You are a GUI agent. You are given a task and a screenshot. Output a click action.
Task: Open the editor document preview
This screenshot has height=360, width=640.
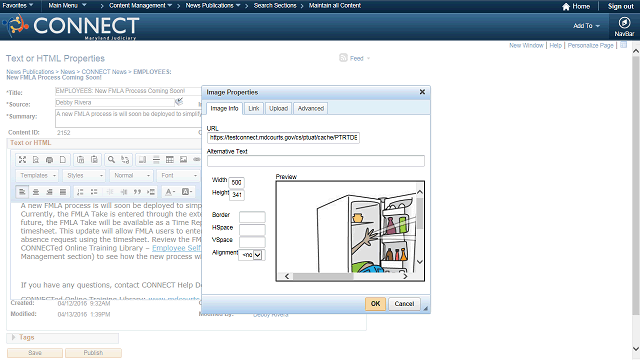click(x=36, y=160)
